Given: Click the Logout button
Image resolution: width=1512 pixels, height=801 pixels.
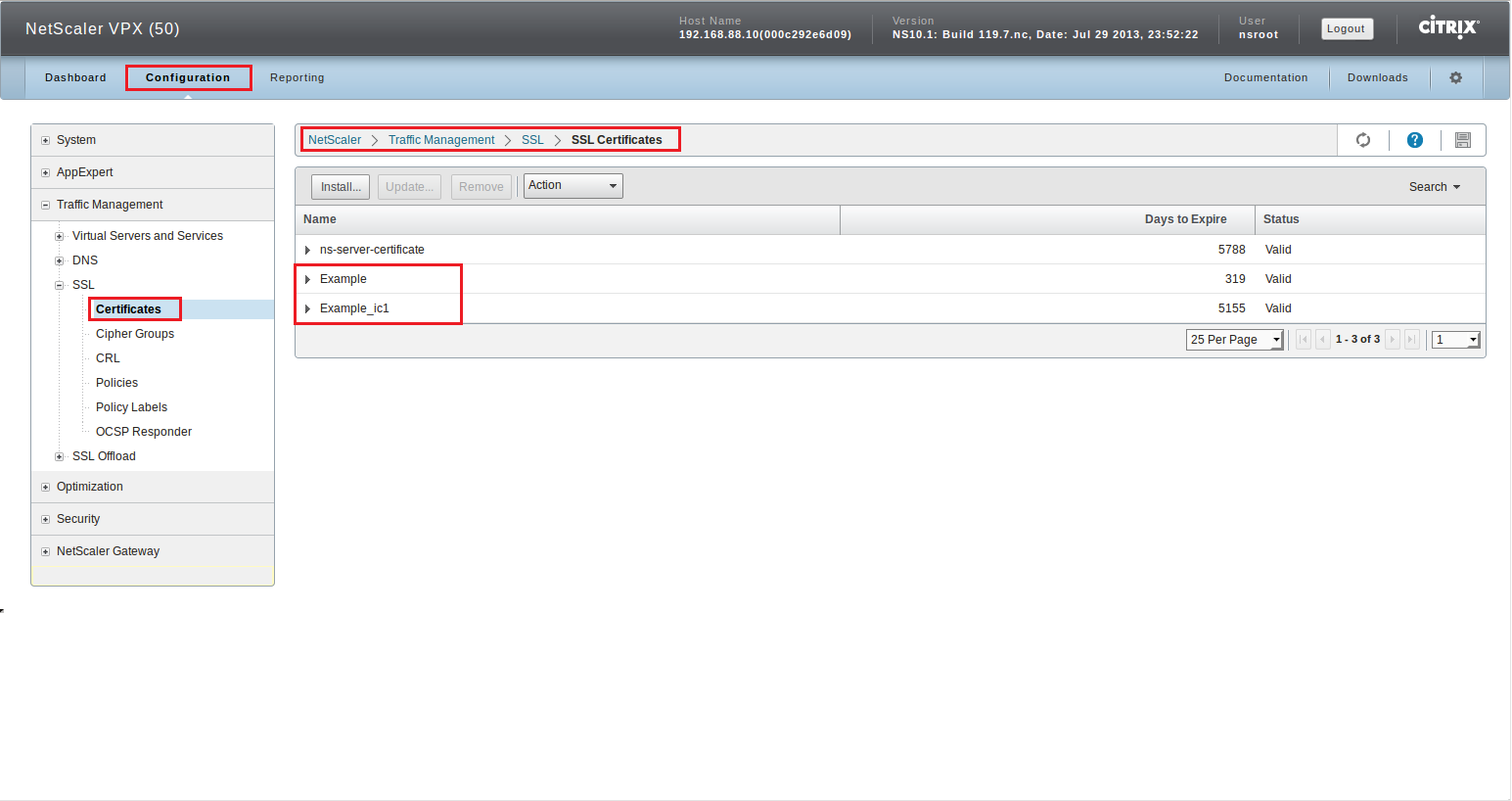Looking at the screenshot, I should pos(1347,28).
